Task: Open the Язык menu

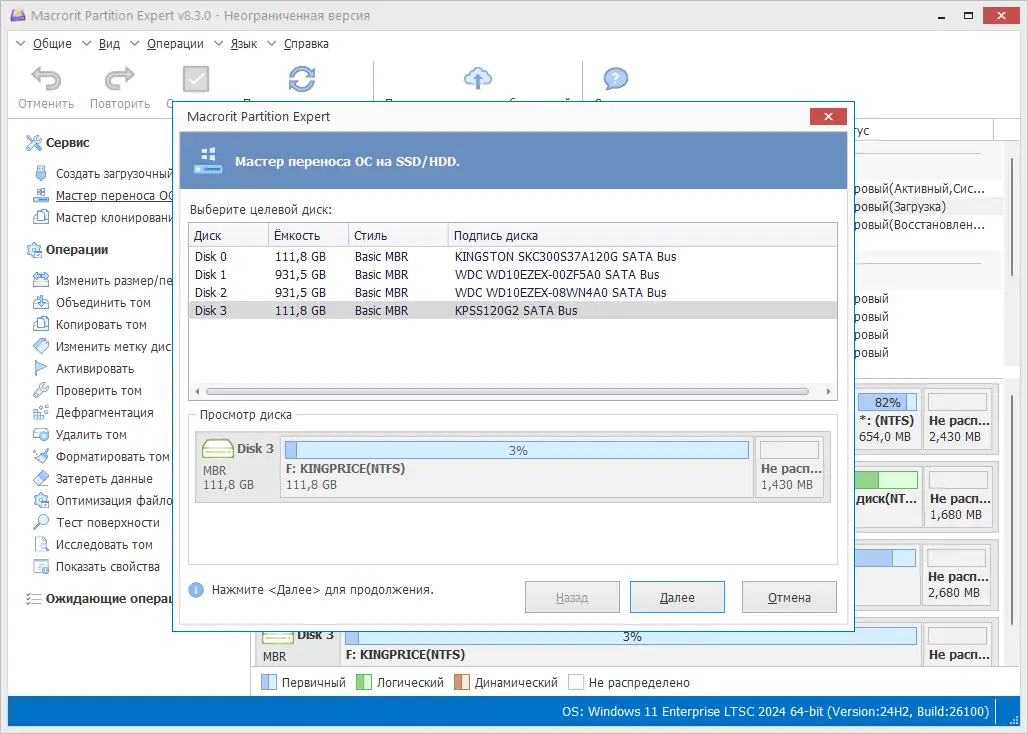Action: tap(244, 44)
